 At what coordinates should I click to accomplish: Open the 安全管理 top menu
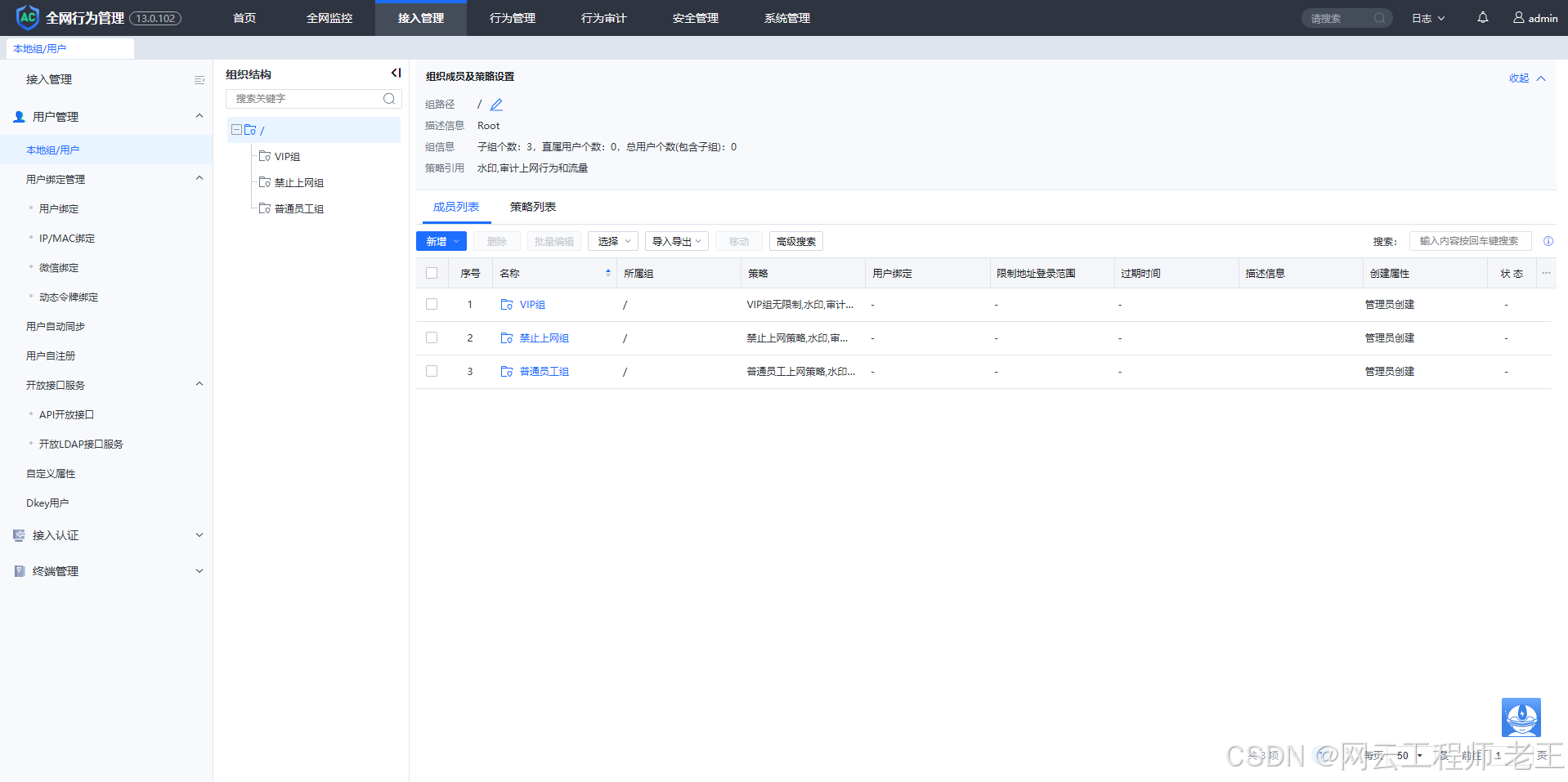696,18
